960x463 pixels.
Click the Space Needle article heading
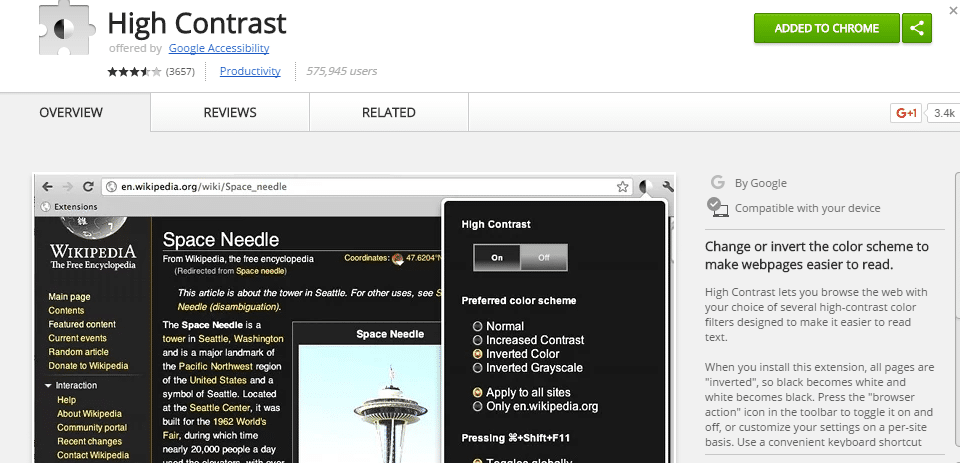click(x=220, y=239)
